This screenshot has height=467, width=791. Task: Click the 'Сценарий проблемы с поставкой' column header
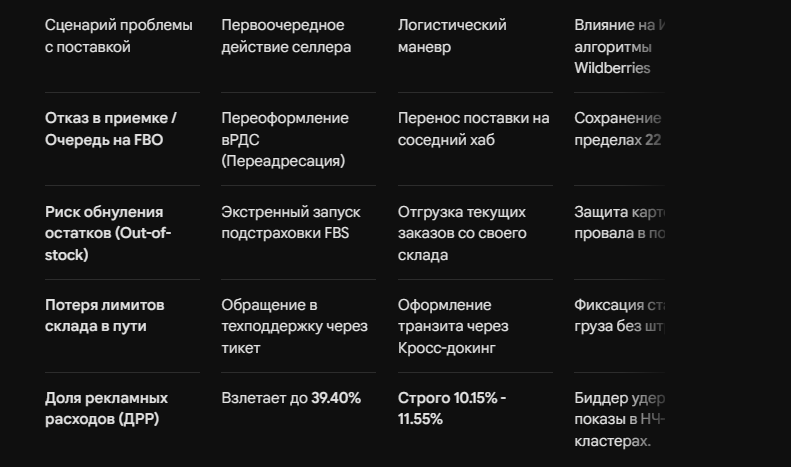coord(119,36)
